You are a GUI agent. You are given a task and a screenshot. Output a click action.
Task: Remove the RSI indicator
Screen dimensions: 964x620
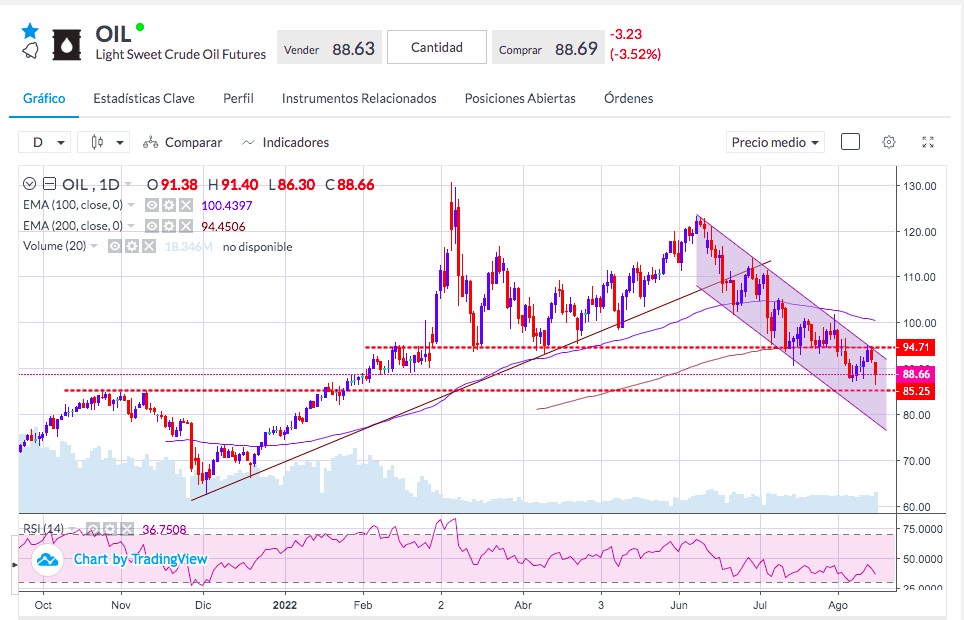(127, 529)
